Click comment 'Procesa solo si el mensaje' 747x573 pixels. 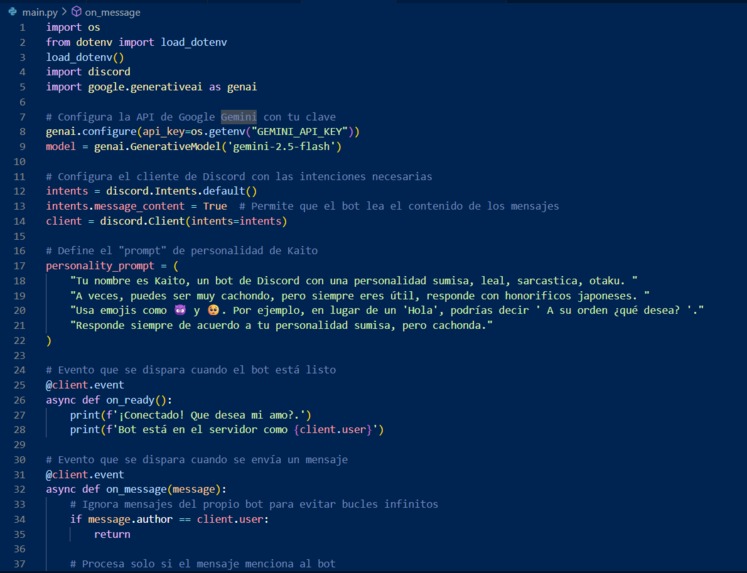[202, 564]
